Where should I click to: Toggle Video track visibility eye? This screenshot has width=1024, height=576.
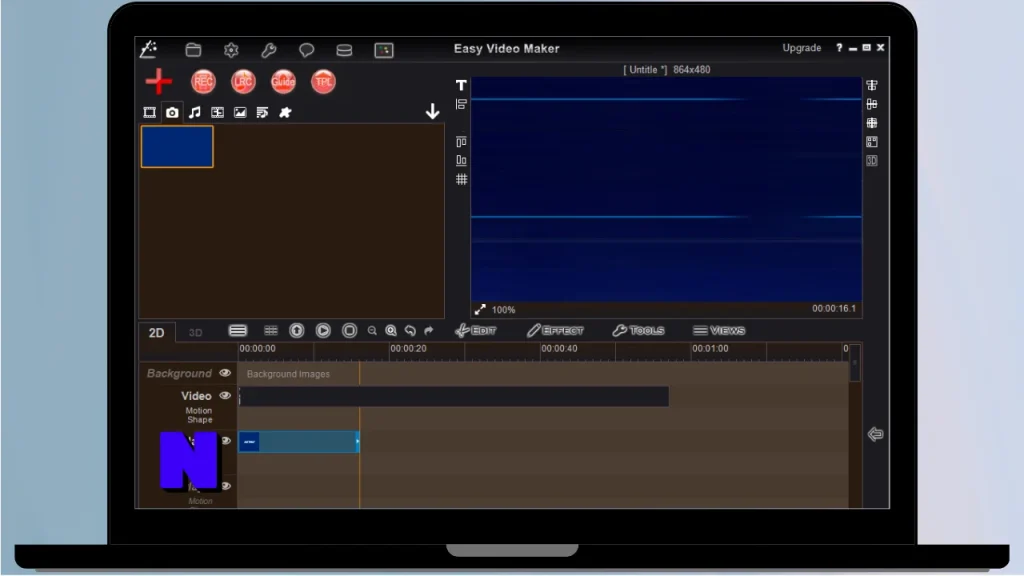point(225,395)
